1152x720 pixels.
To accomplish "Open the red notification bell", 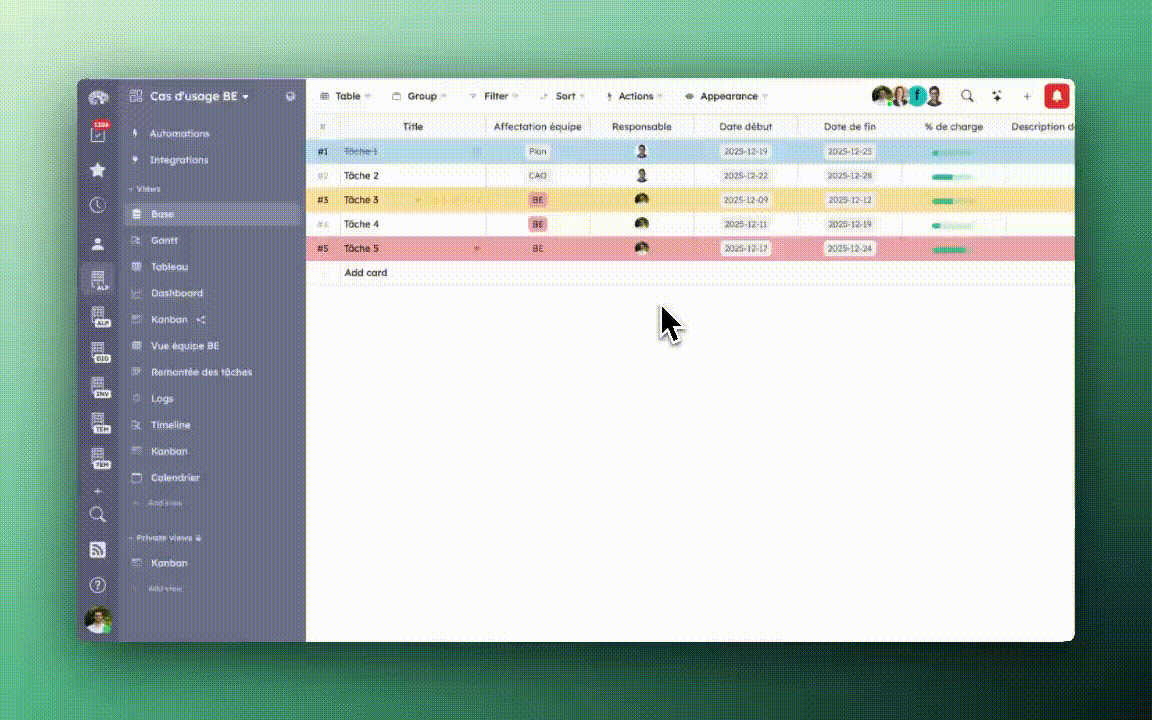I will (x=1056, y=96).
